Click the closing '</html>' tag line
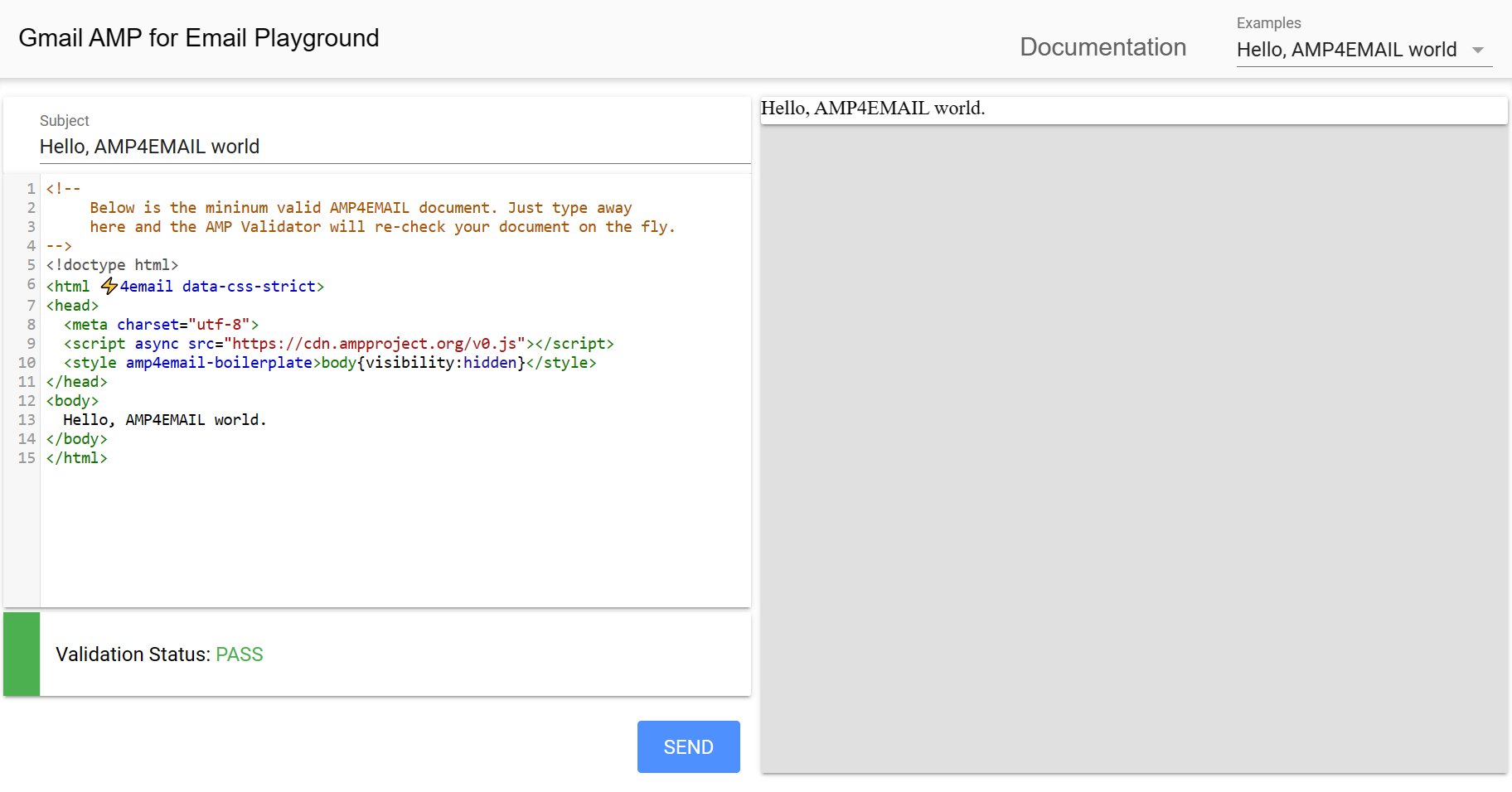This screenshot has width=1512, height=792. pos(76,458)
